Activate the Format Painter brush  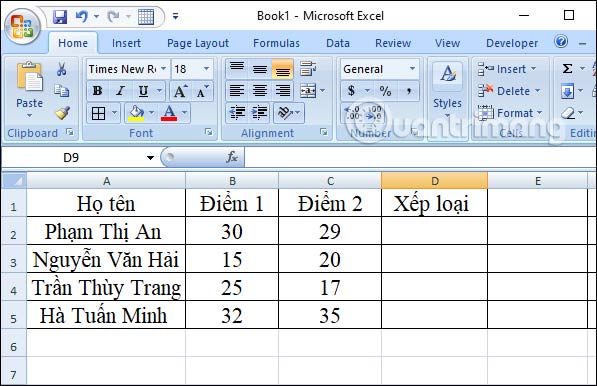(62, 113)
